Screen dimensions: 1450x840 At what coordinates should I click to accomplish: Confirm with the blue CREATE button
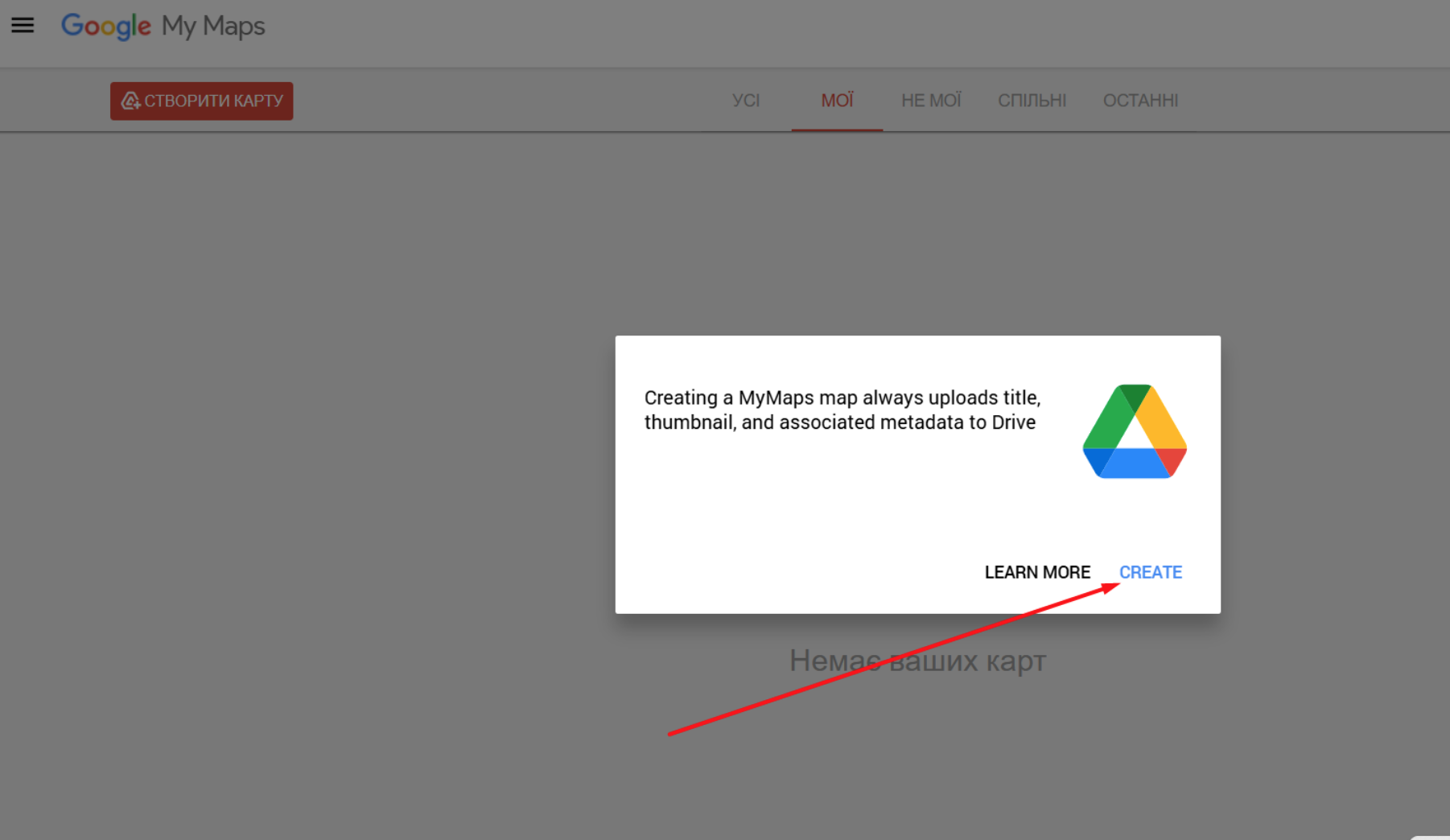(1150, 572)
